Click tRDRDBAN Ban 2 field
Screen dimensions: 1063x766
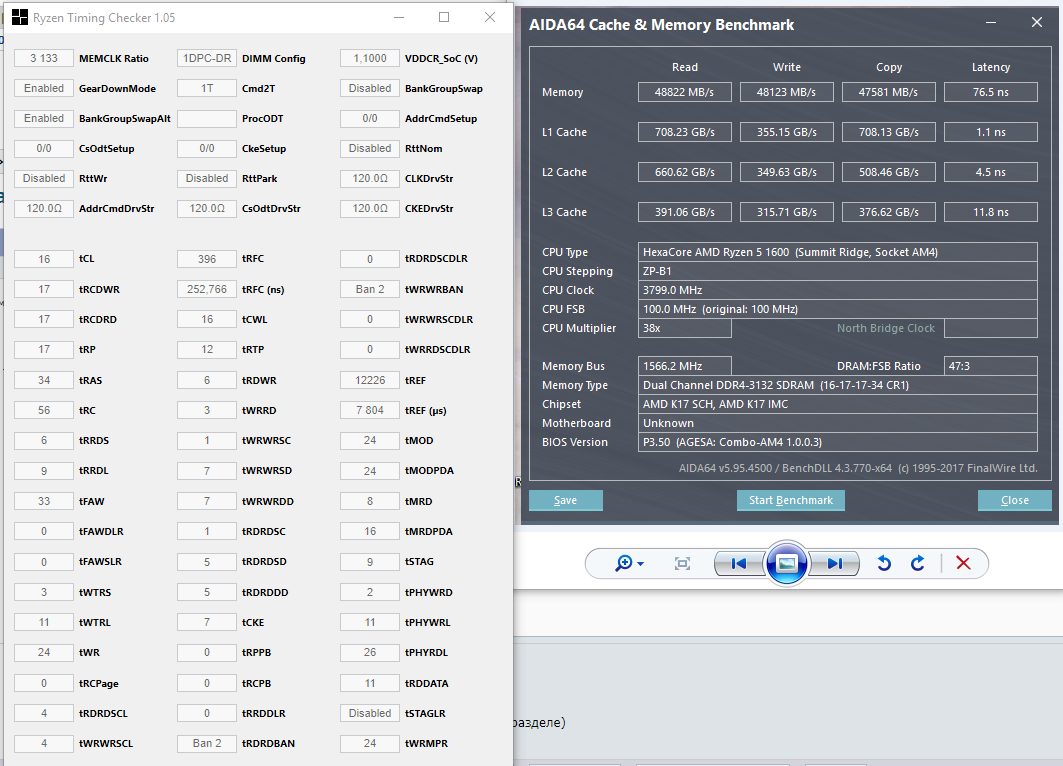pyautogui.click(x=207, y=743)
